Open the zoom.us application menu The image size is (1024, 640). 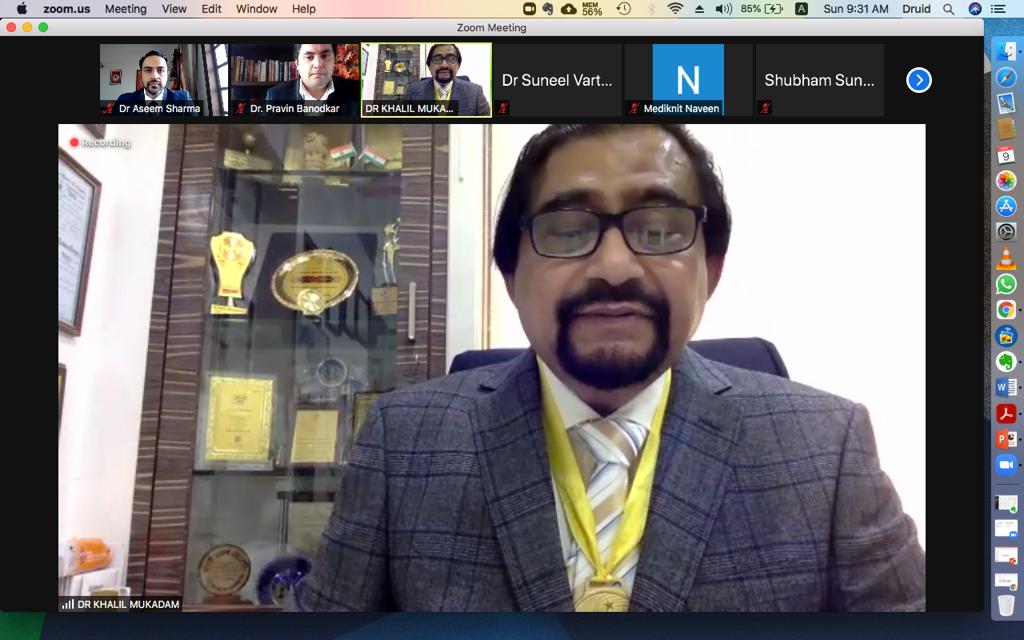(67, 9)
